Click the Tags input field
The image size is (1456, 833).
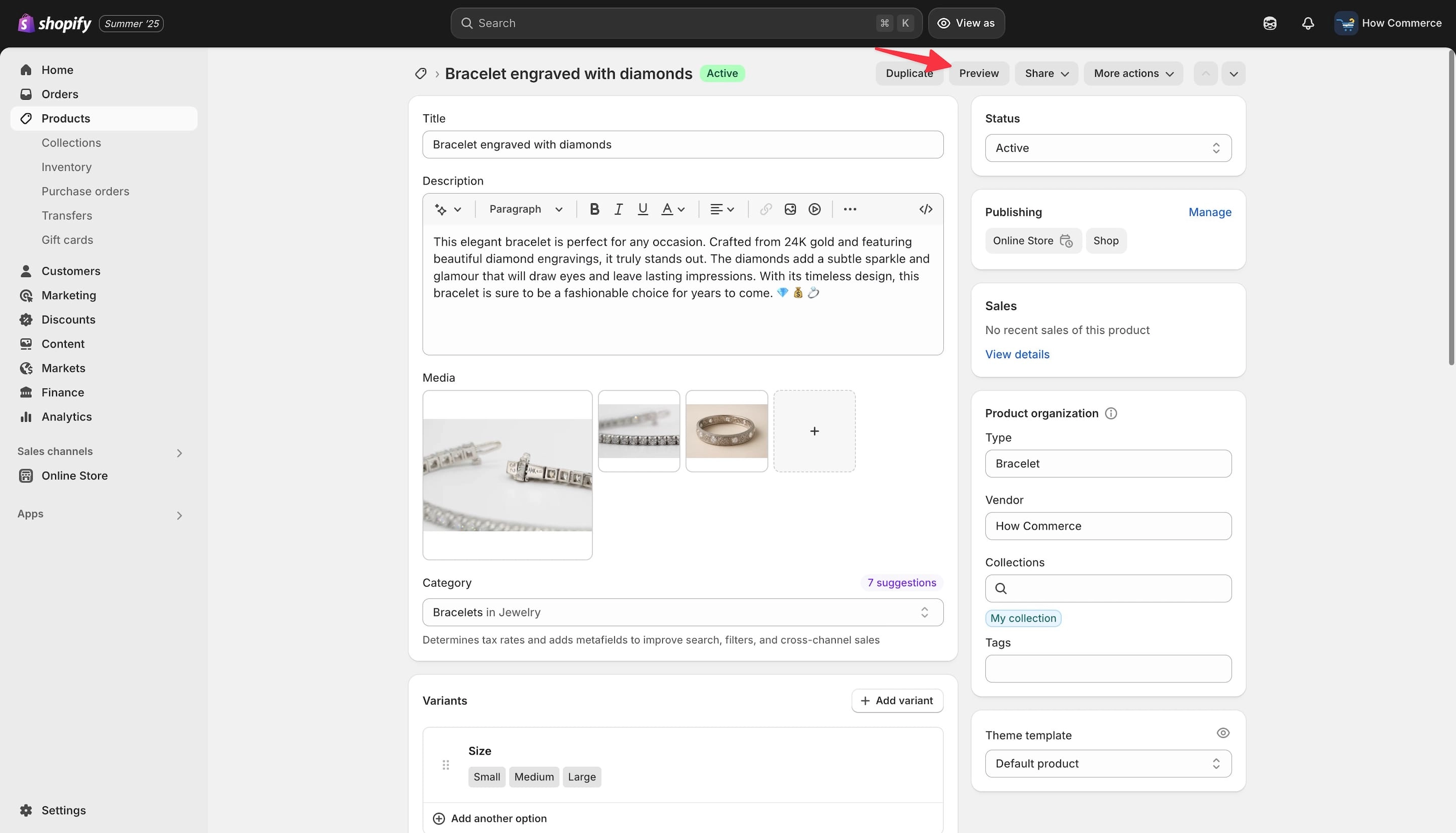1108,669
